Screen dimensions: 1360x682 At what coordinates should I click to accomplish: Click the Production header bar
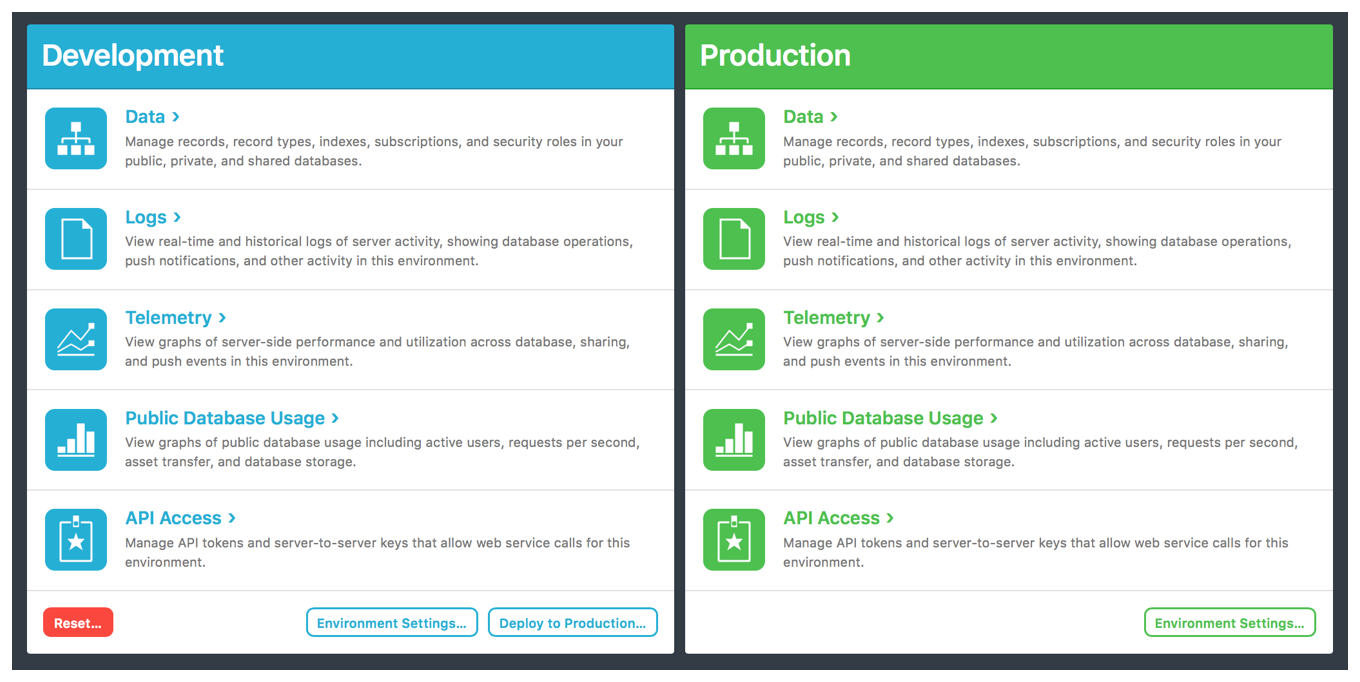[1008, 56]
